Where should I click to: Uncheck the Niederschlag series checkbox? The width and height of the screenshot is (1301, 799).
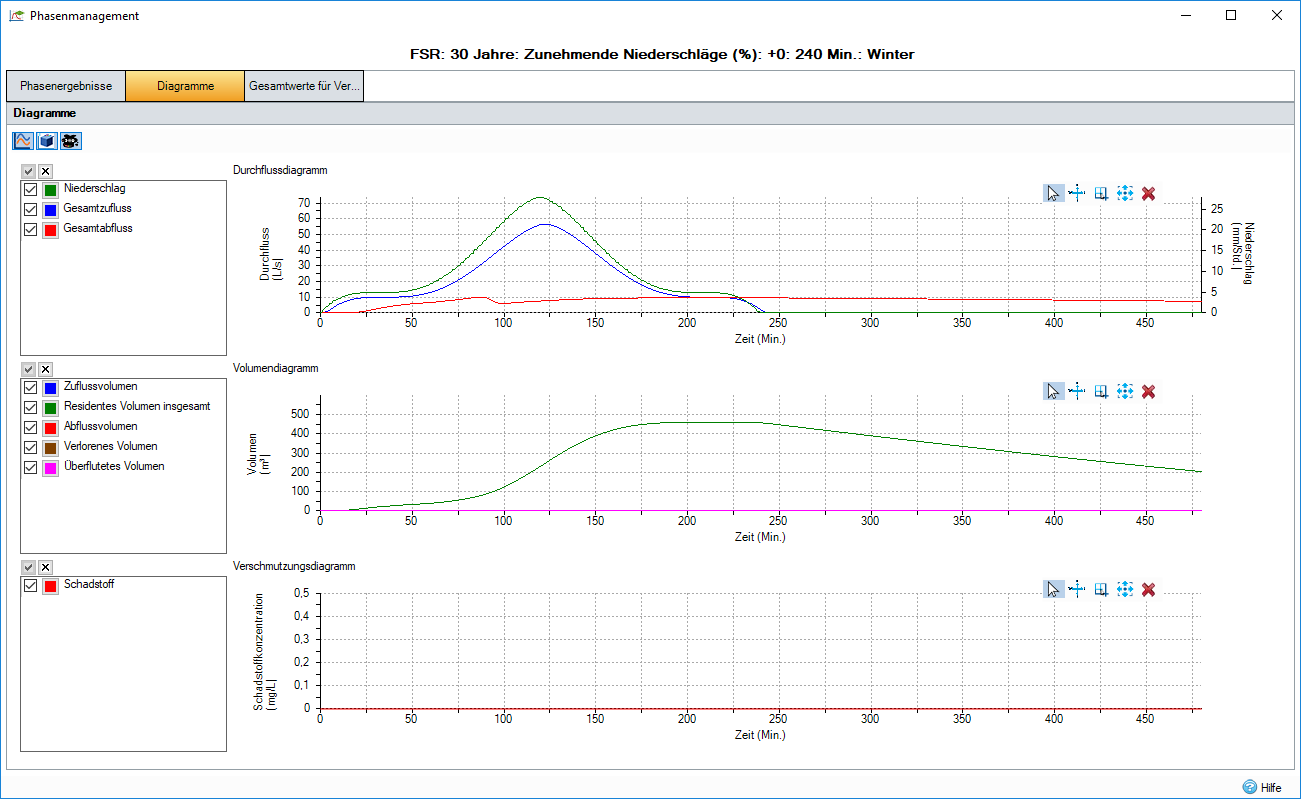pyautogui.click(x=30, y=189)
